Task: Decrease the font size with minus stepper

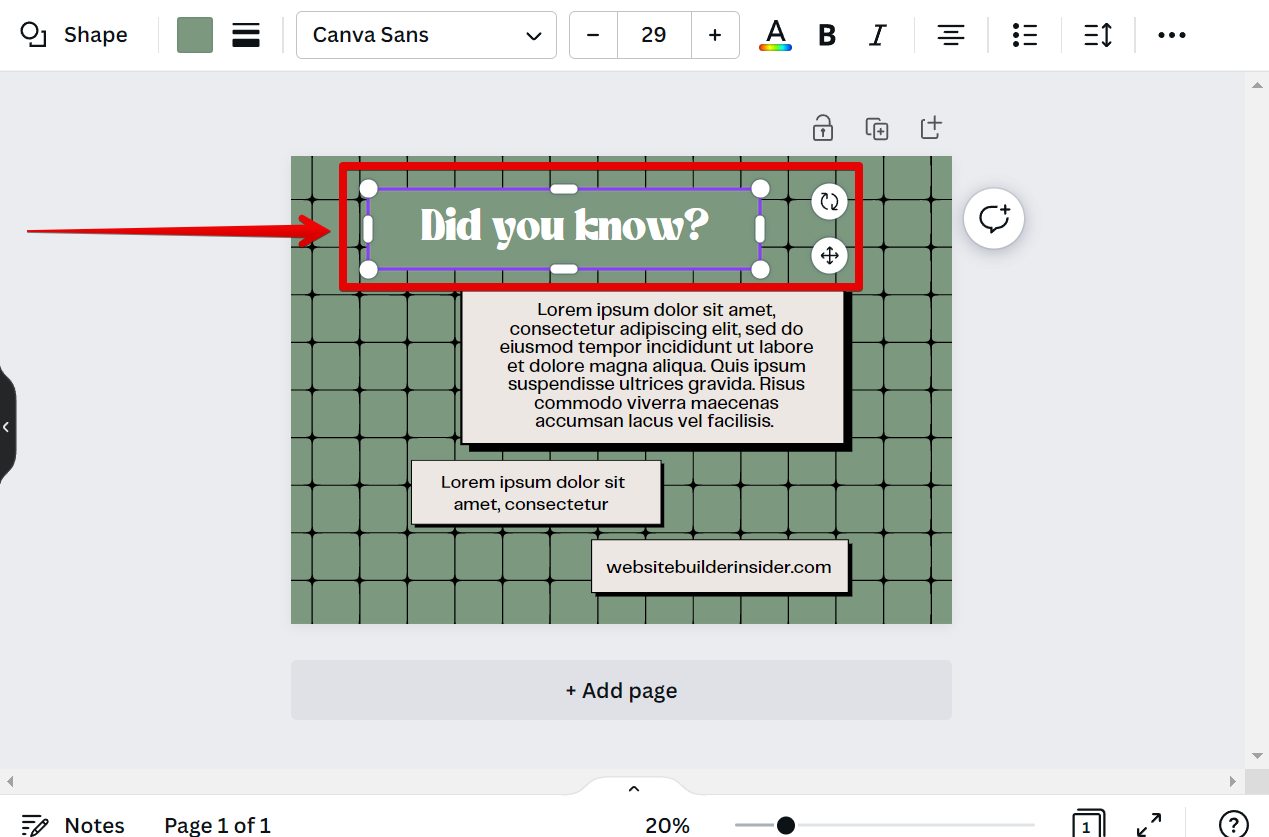Action: pos(592,34)
